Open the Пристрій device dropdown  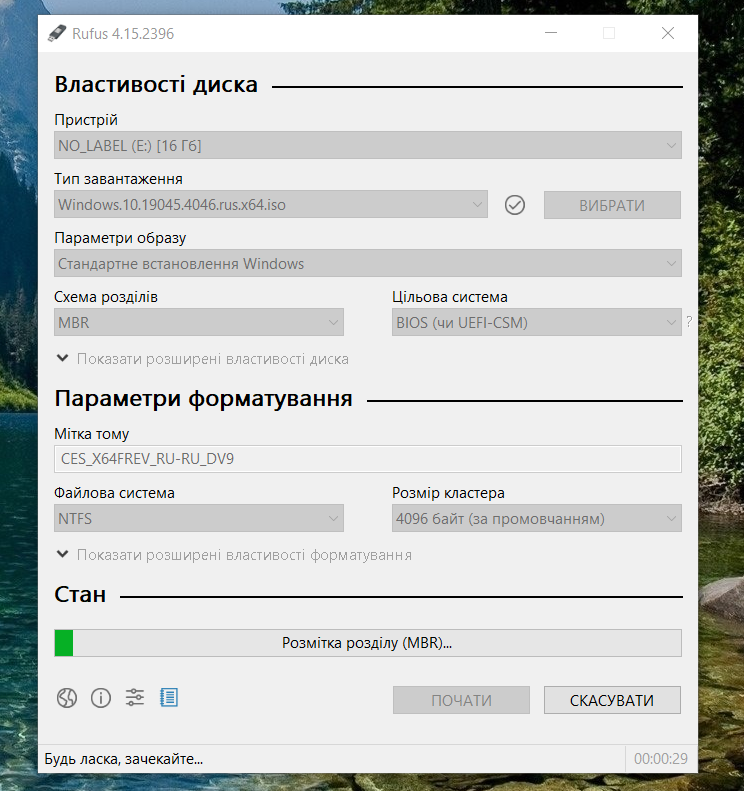(368, 145)
